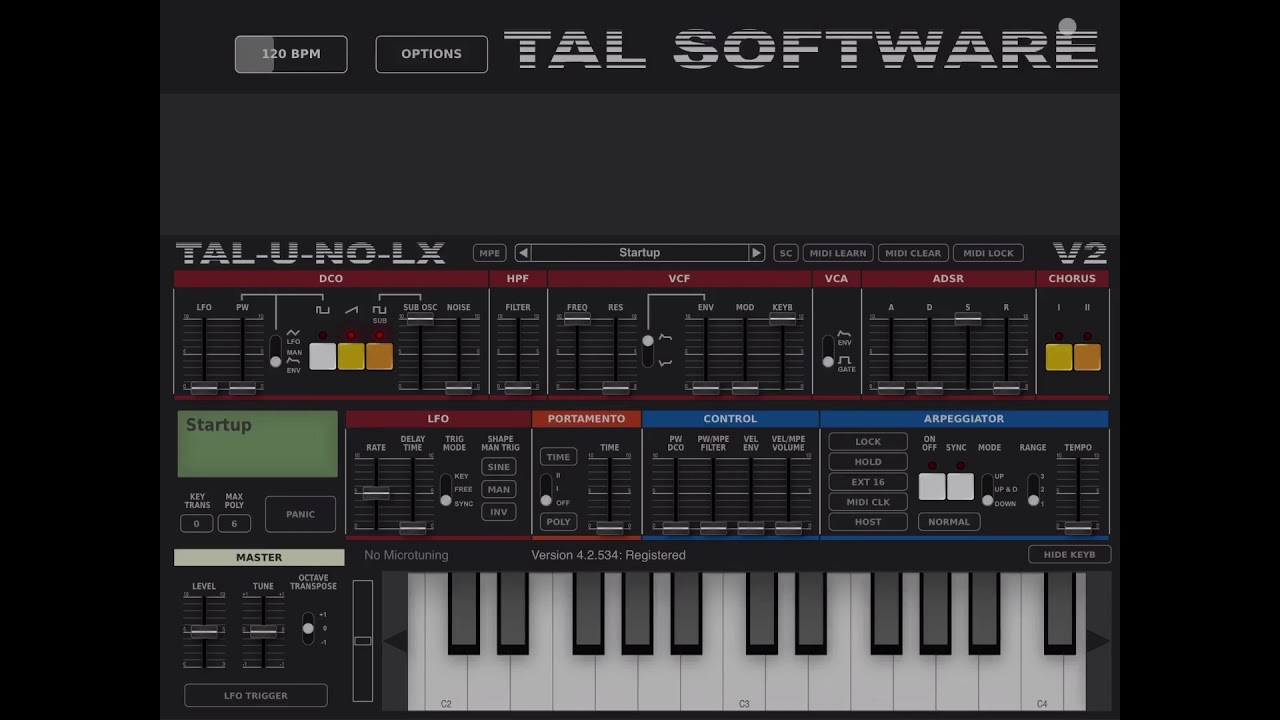Click the 120 BPM tempo button
The width and height of the screenshot is (1280, 720).
tap(291, 54)
